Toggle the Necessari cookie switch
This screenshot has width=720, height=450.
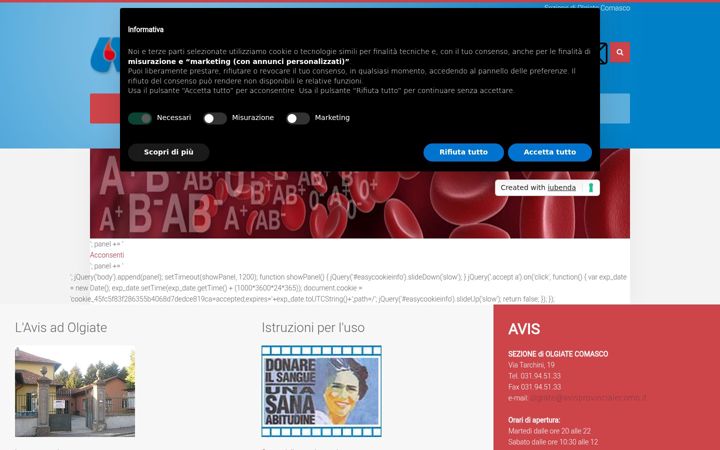(x=140, y=118)
